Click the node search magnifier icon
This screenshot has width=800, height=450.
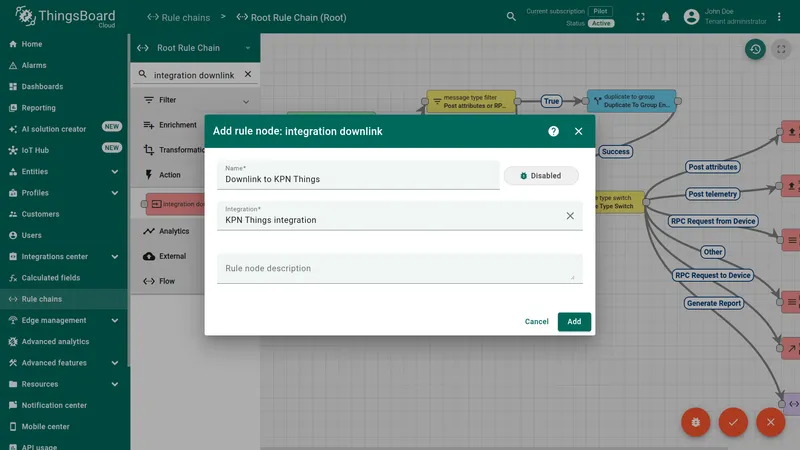pyautogui.click(x=142, y=74)
